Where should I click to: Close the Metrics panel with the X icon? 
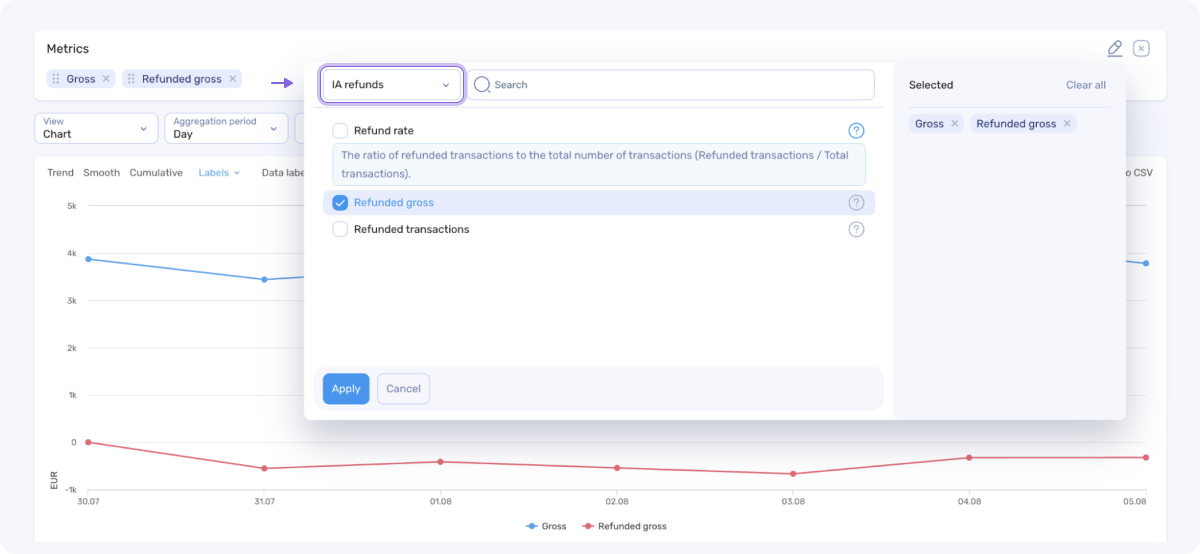[1141, 49]
